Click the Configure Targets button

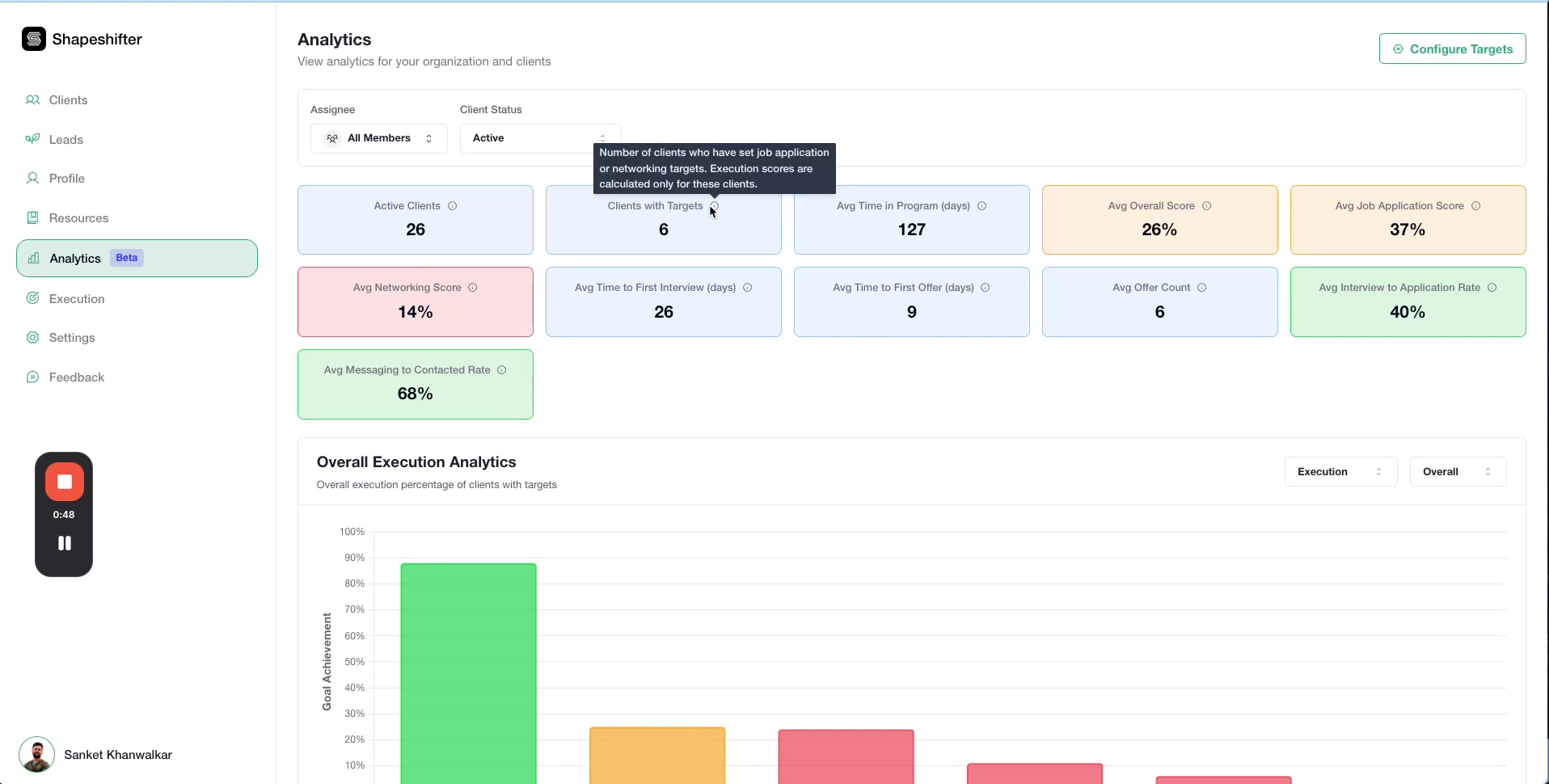click(1452, 48)
